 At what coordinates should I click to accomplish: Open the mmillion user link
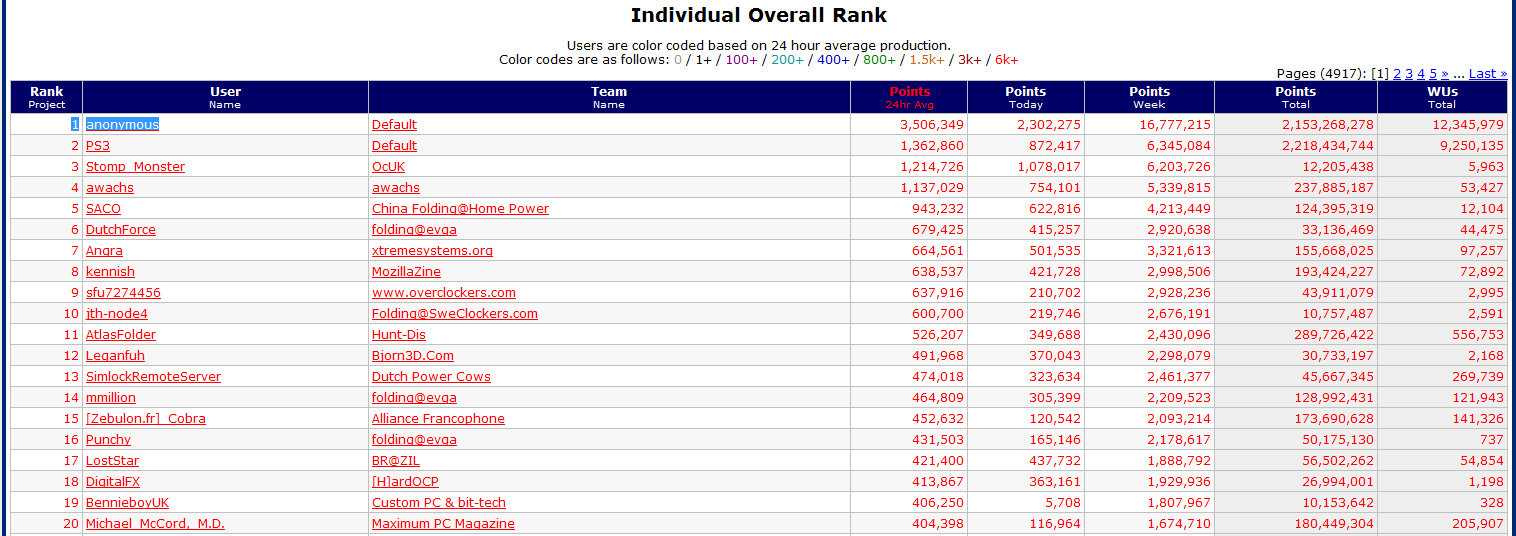pyautogui.click(x=111, y=398)
